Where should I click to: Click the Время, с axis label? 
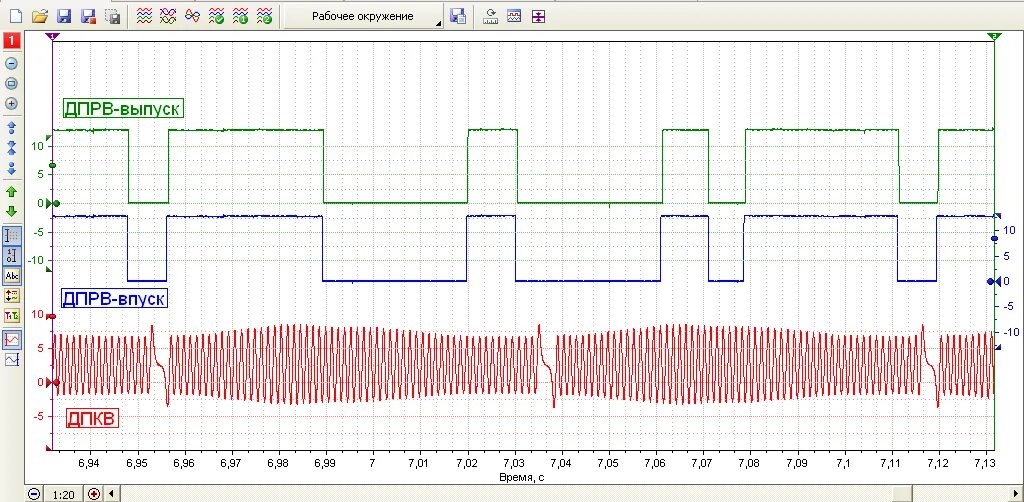point(522,477)
